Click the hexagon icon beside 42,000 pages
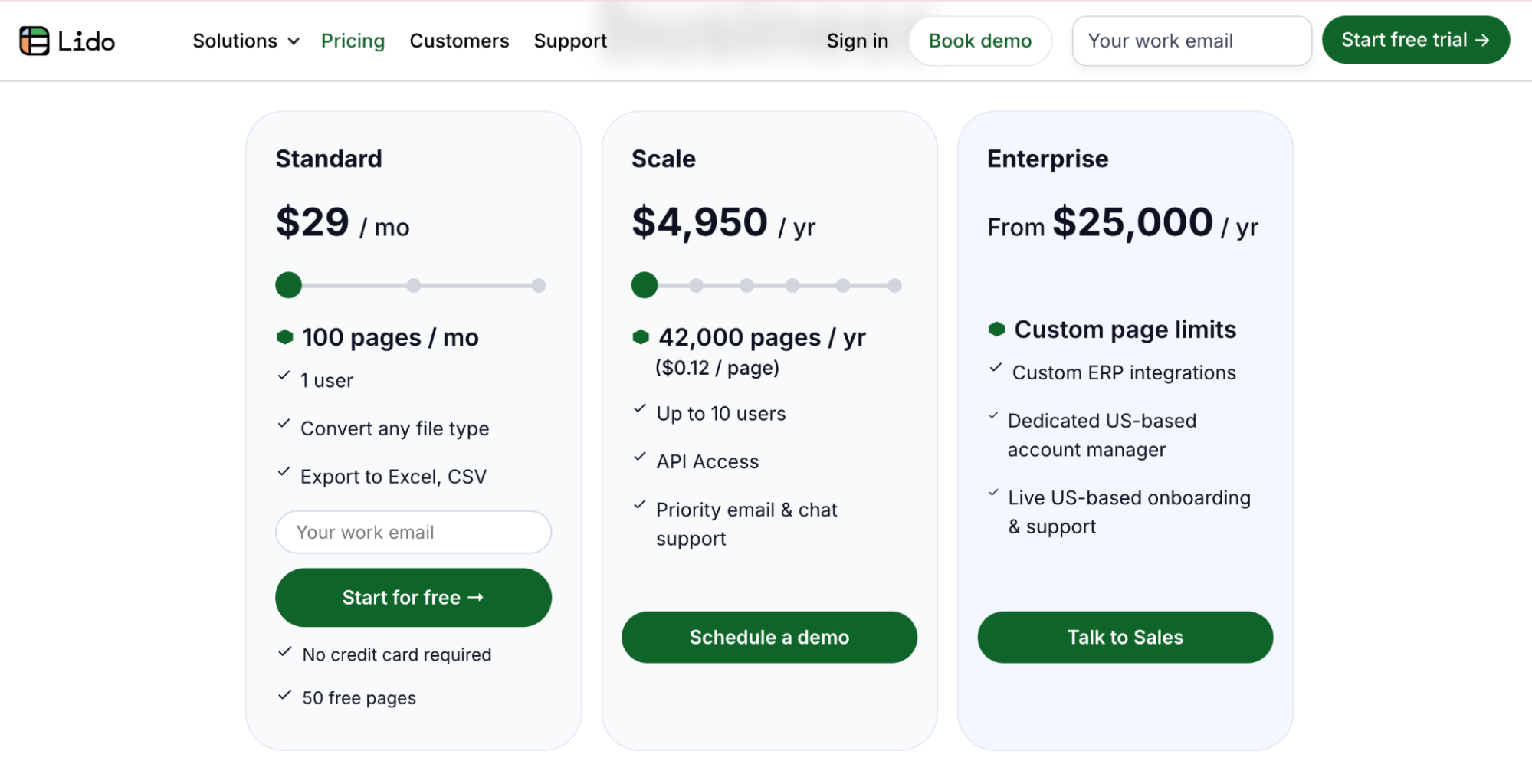Image resolution: width=1532 pixels, height=784 pixels. [x=641, y=337]
